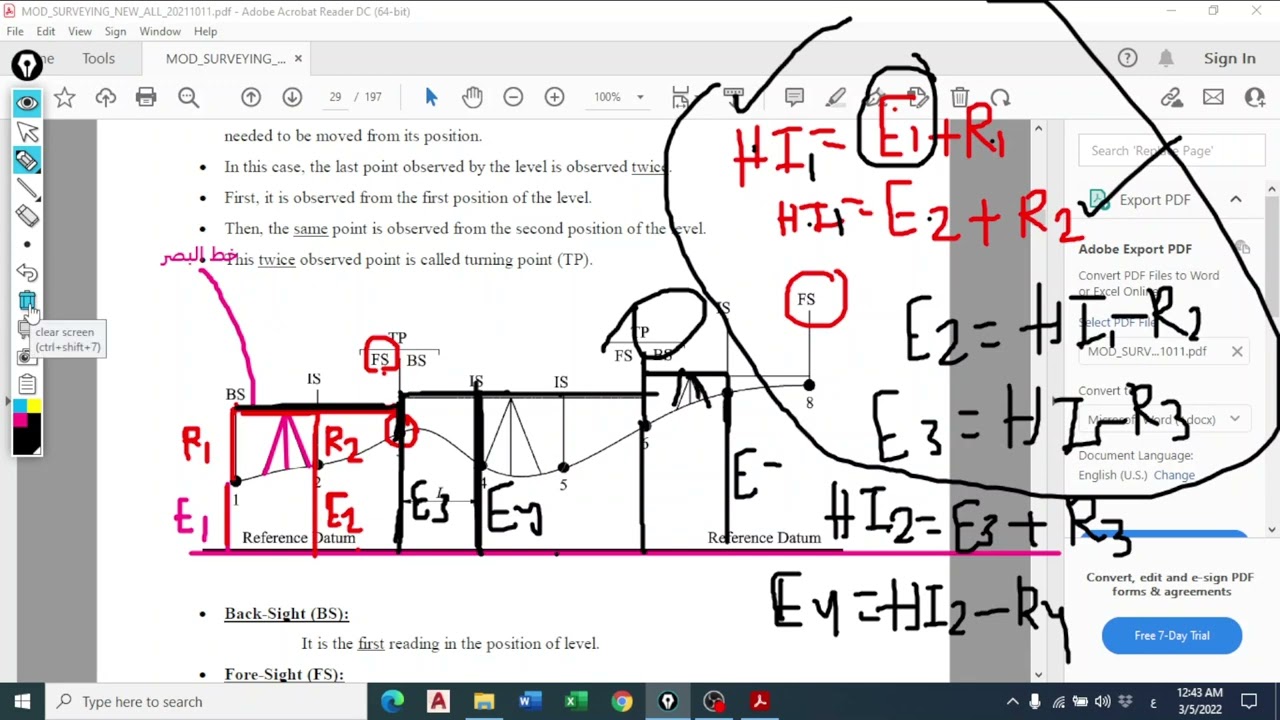
Task: Click the page number field showing 29
Action: point(335,97)
